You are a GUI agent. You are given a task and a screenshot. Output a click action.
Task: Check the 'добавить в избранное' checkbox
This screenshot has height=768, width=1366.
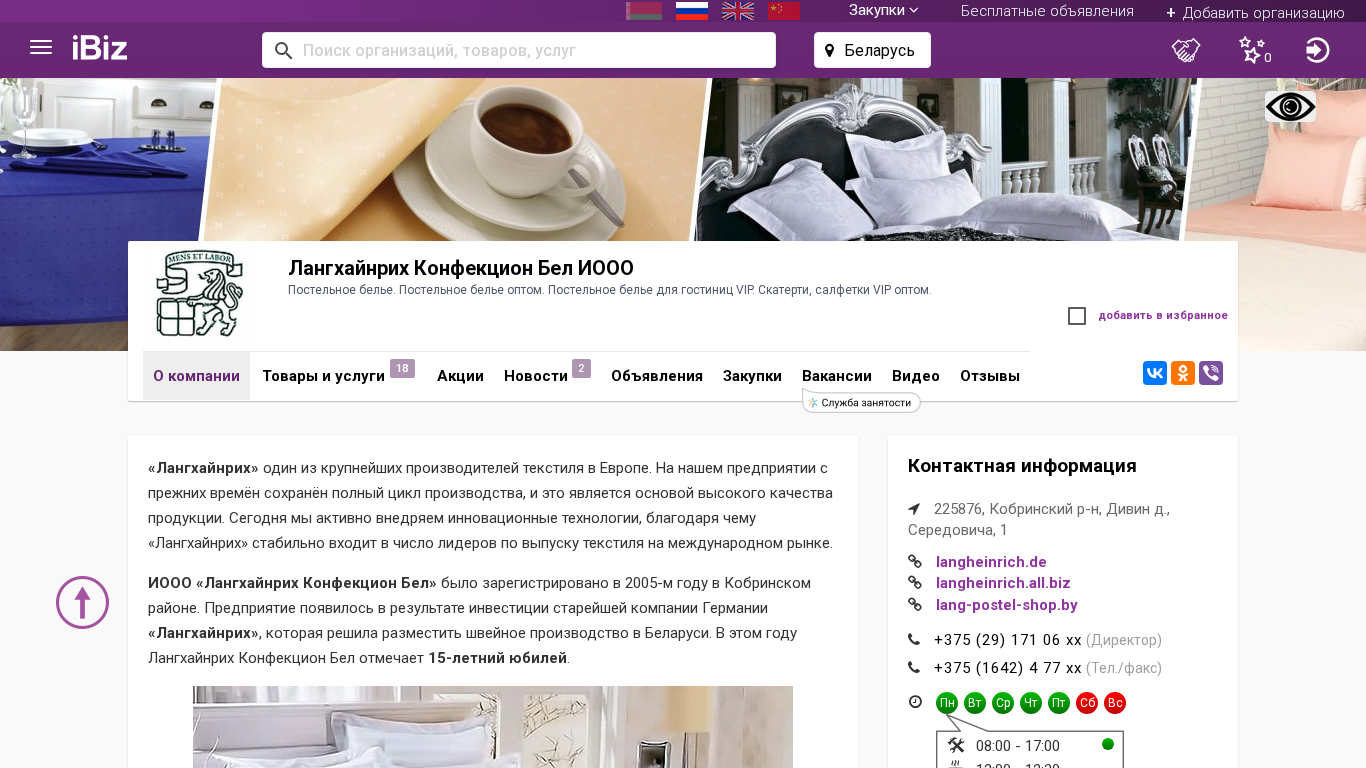[1077, 316]
